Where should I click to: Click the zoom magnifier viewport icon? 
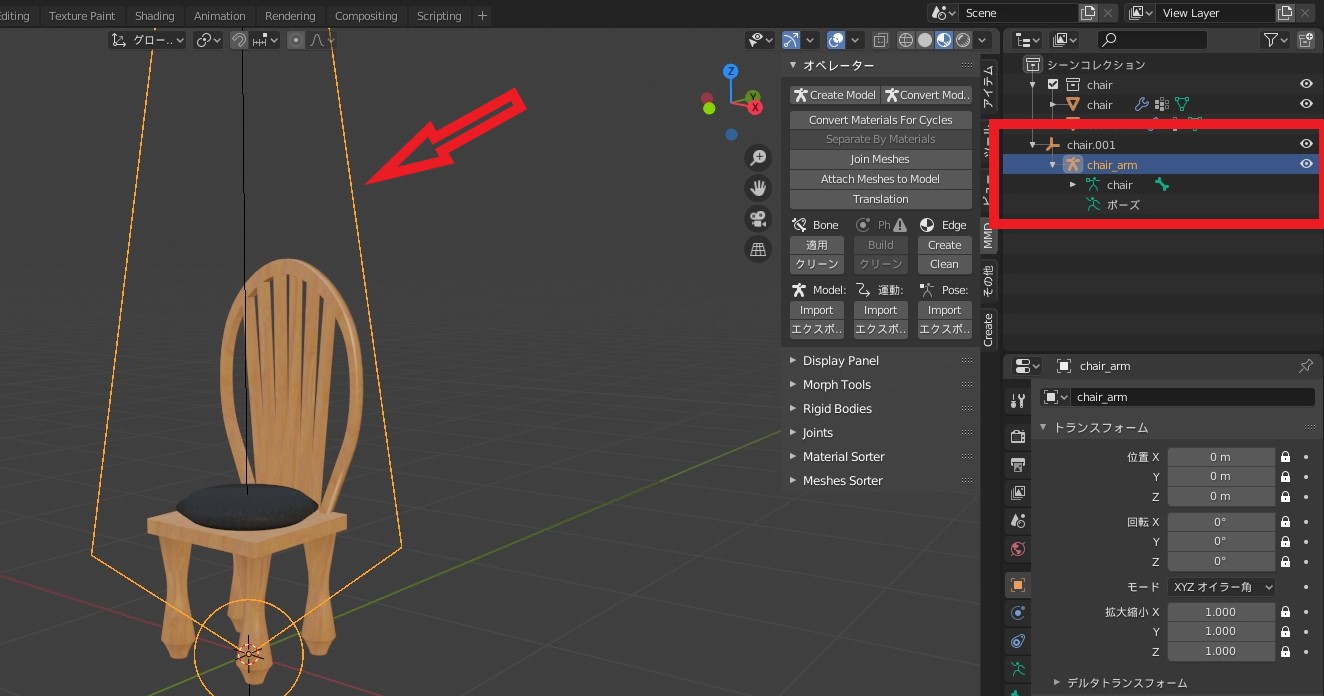(758, 158)
